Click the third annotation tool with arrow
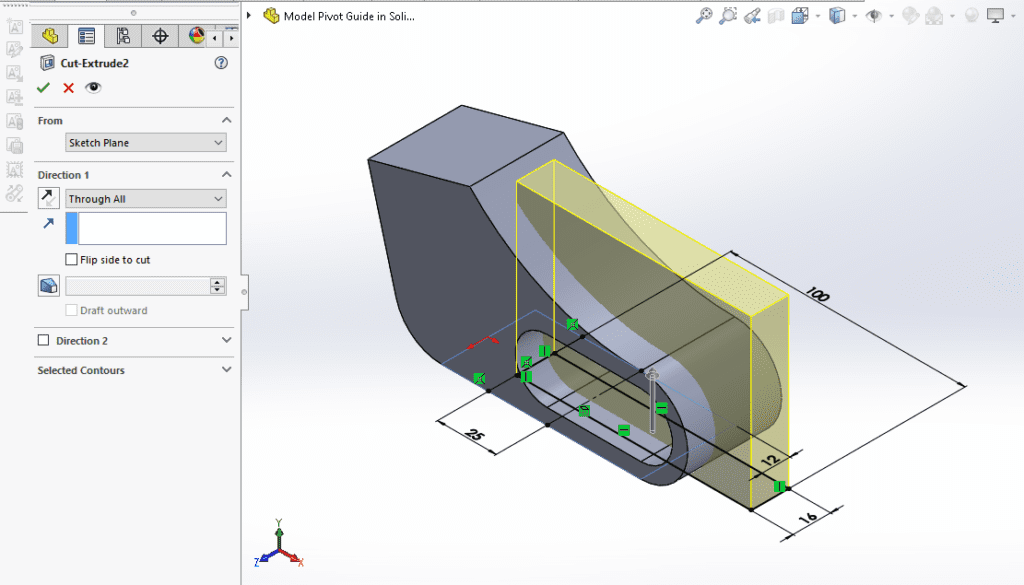Image resolution: width=1024 pixels, height=585 pixels. coord(14,73)
